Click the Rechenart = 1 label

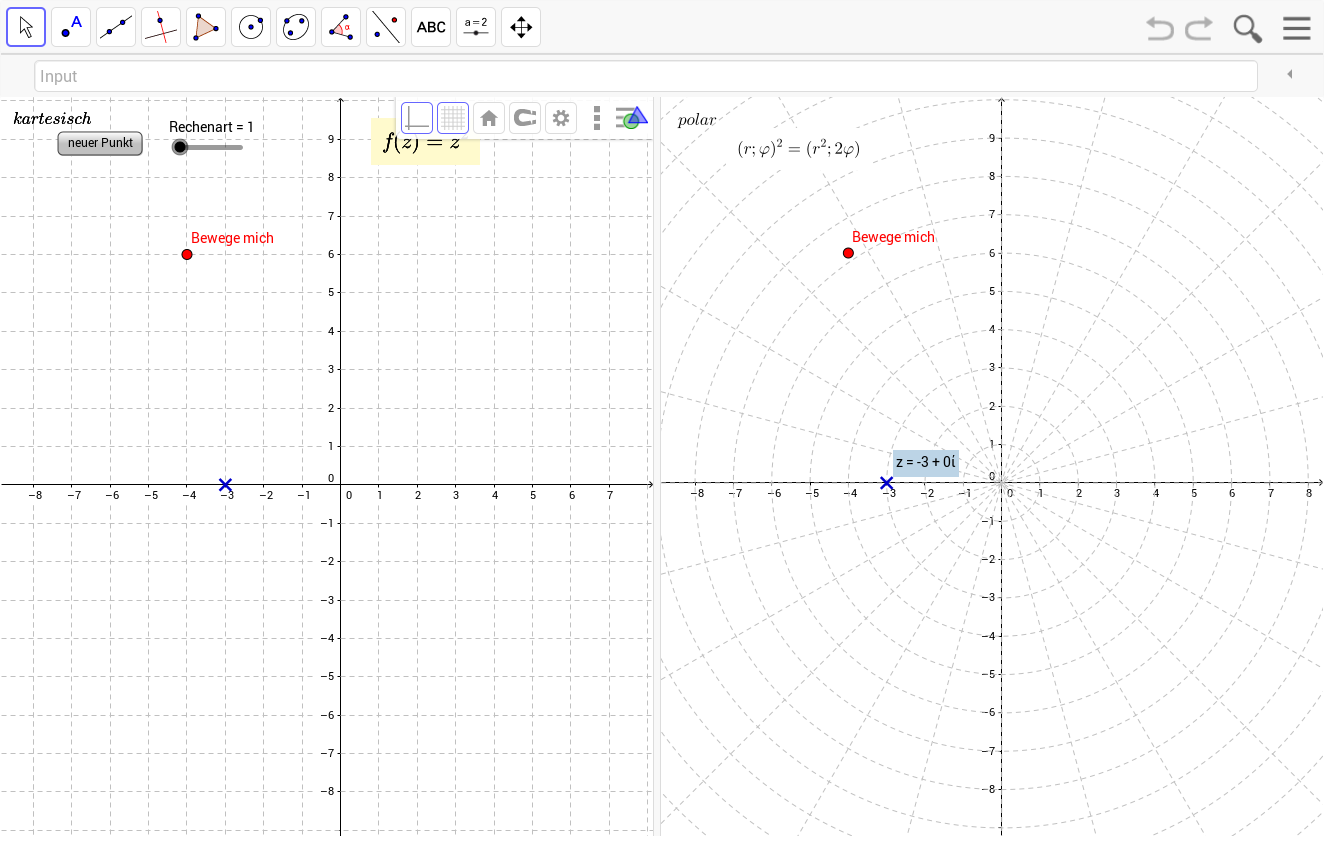[211, 127]
